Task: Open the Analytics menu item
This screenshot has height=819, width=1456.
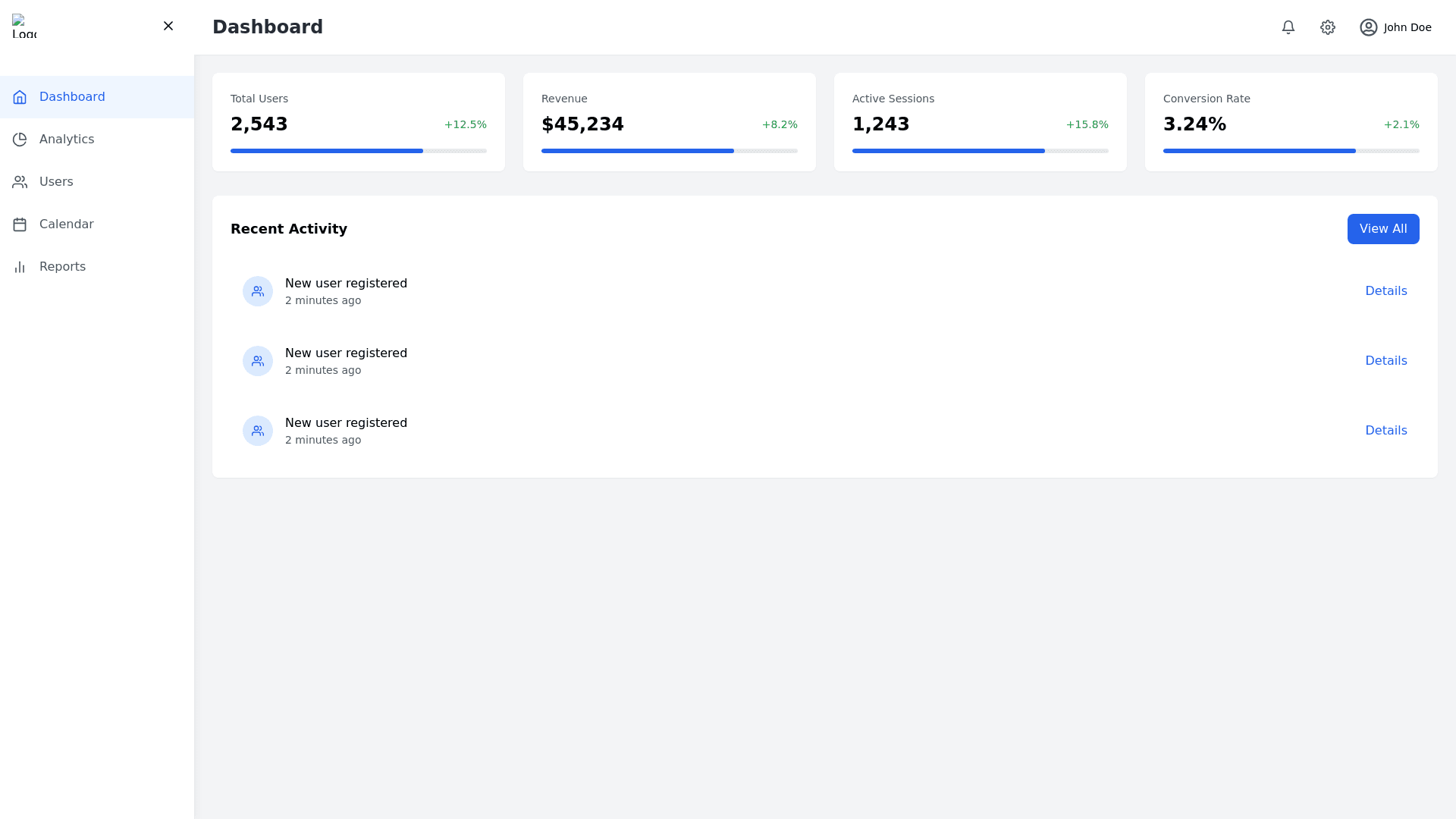Action: tap(67, 140)
